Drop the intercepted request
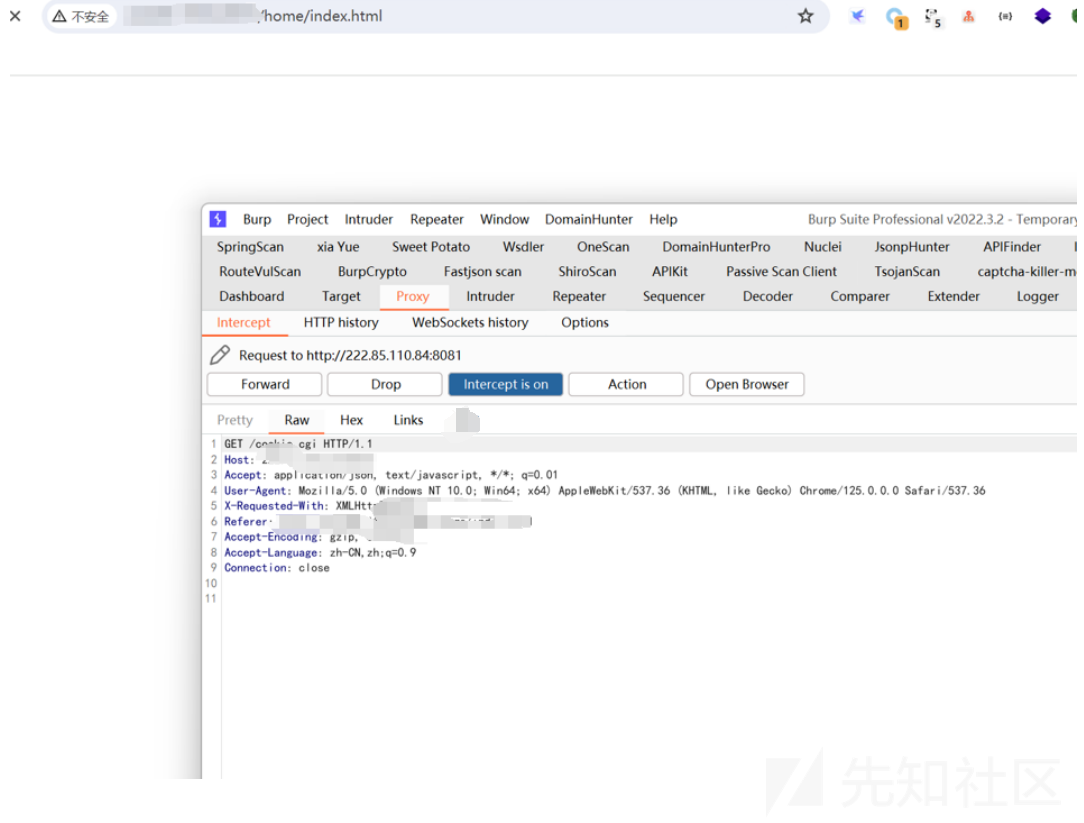Screen dimensions: 1084x823 pos(385,385)
